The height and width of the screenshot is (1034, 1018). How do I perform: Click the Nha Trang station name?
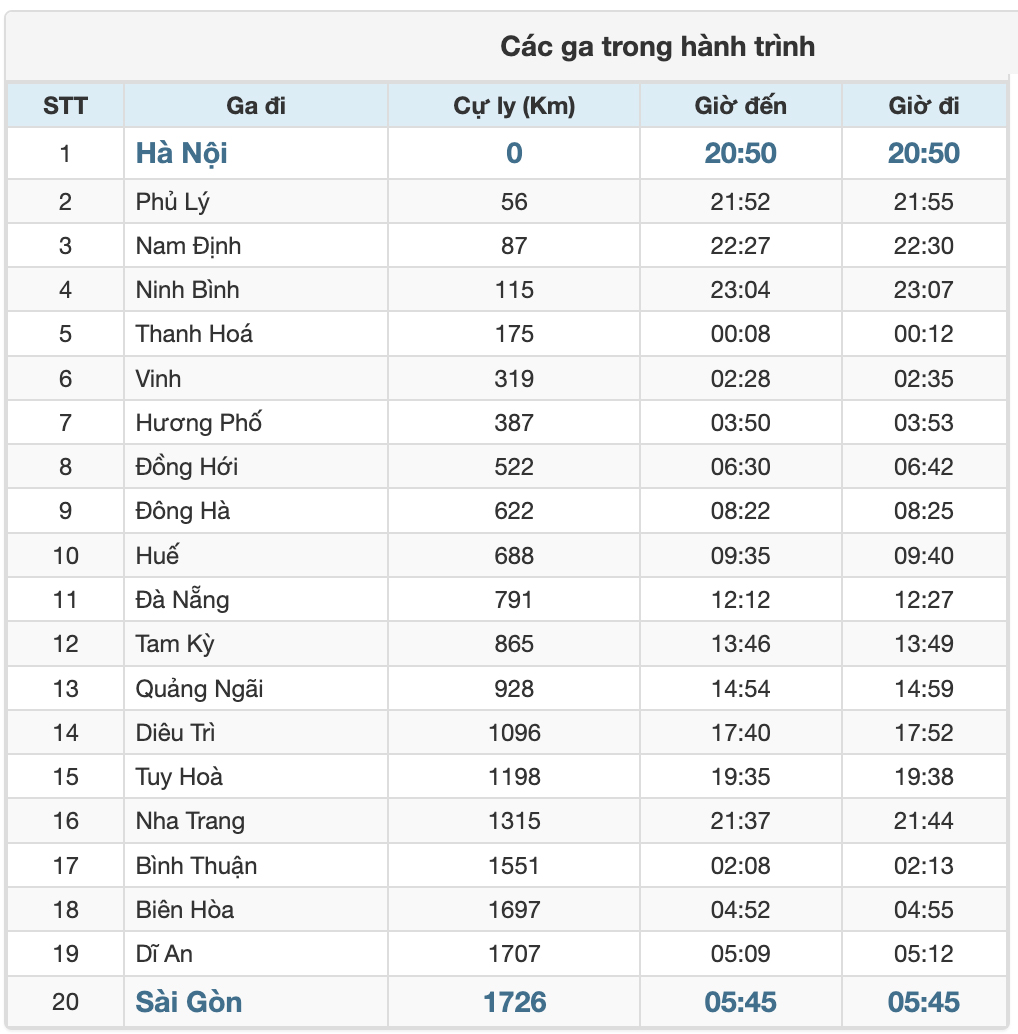(x=190, y=820)
